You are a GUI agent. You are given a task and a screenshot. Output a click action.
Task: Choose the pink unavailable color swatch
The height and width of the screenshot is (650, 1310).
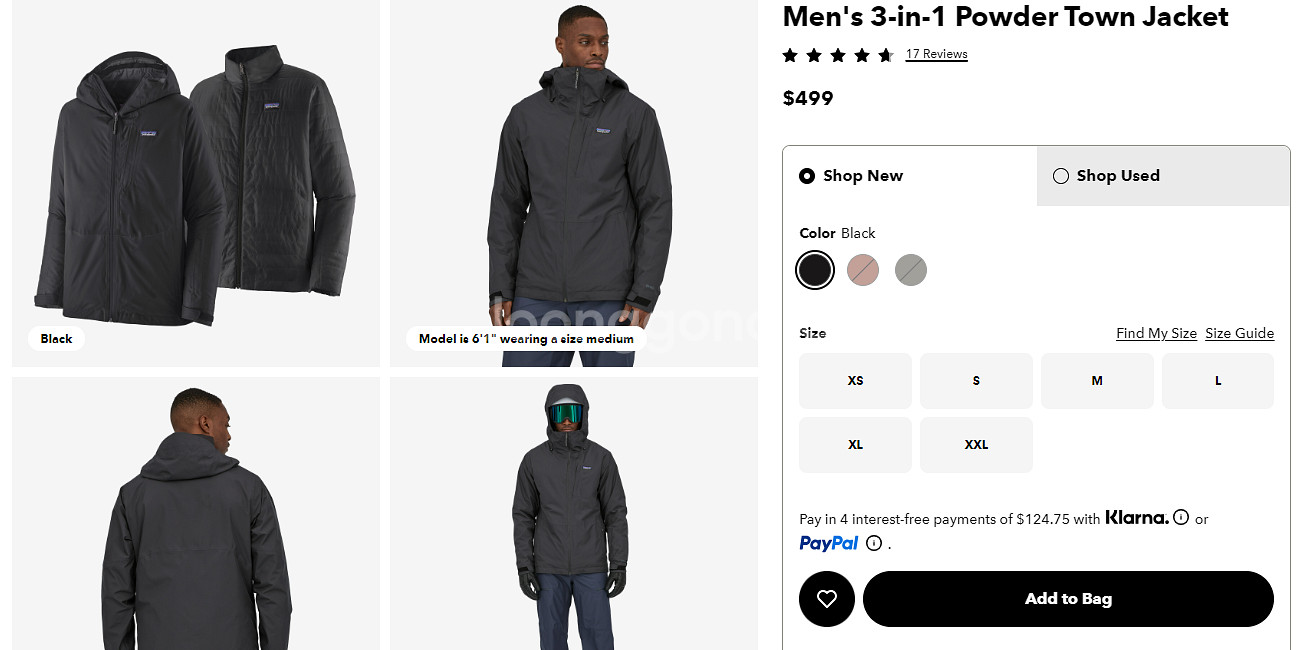pos(863,270)
